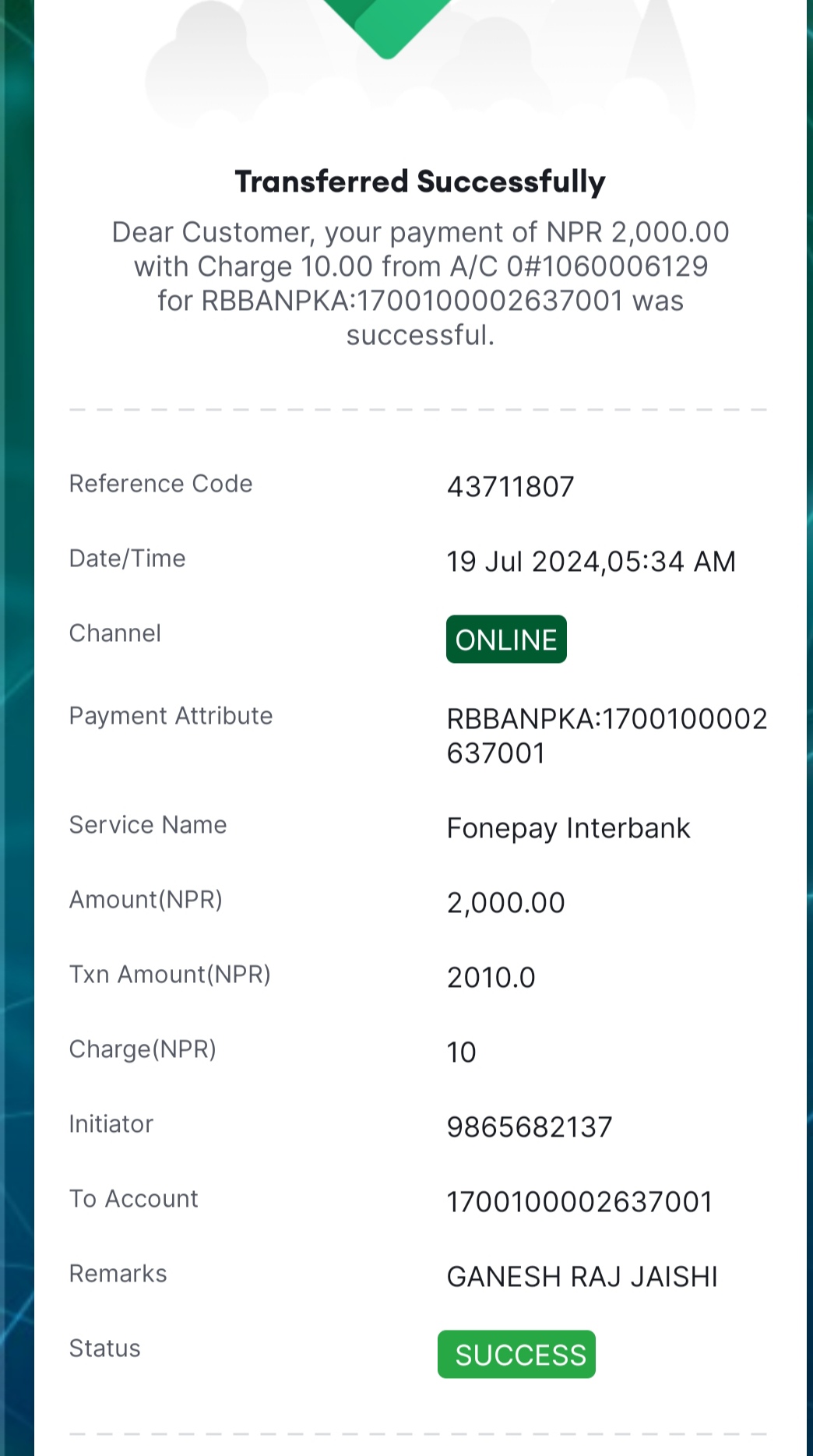Select To Account number 1700100002637001
813x1456 pixels.
coord(580,1202)
